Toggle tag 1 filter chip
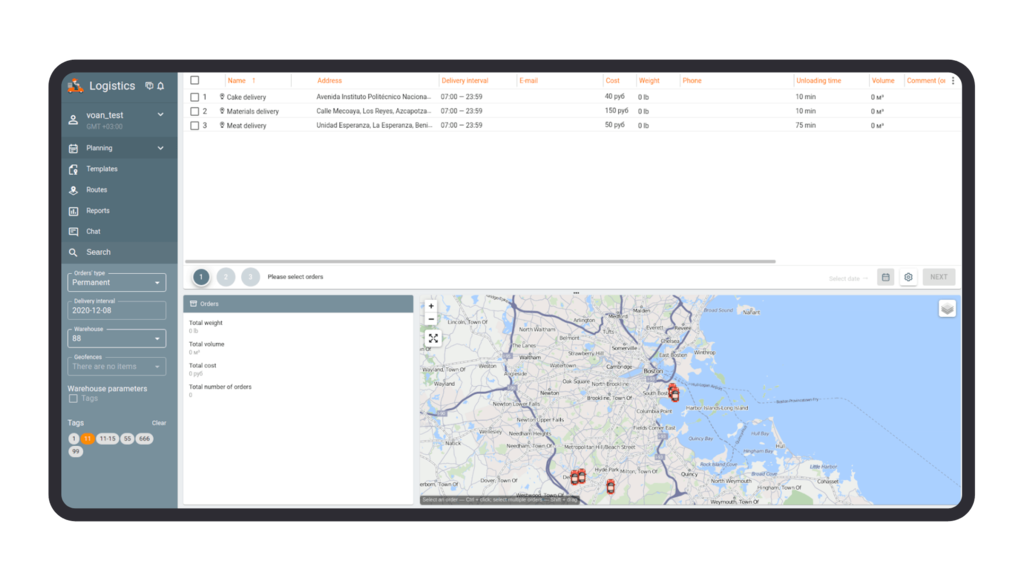This screenshot has width=1024, height=576. point(74,439)
